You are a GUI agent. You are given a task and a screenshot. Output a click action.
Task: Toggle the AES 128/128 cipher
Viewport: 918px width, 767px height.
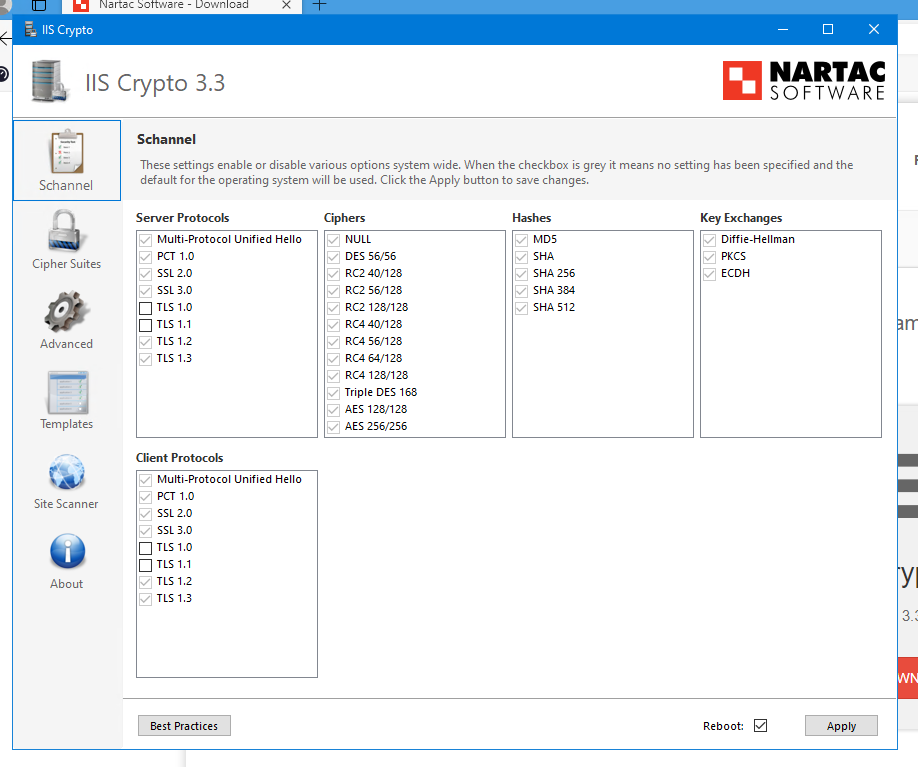[x=334, y=410]
